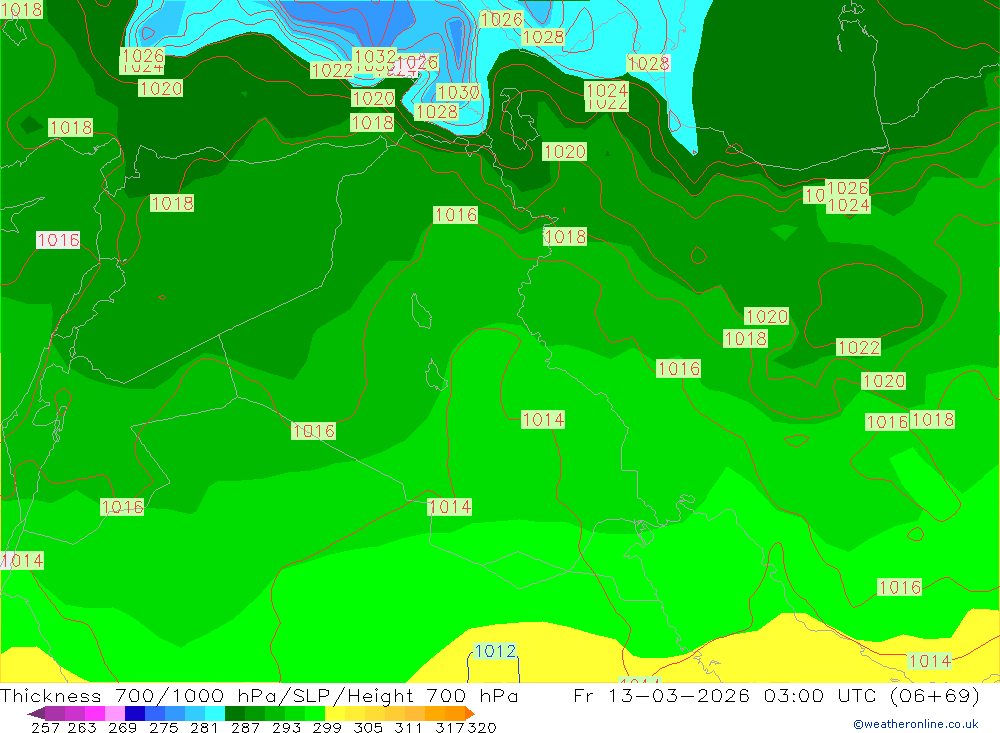
Task: Click the legend value 263
Action: 82,727
